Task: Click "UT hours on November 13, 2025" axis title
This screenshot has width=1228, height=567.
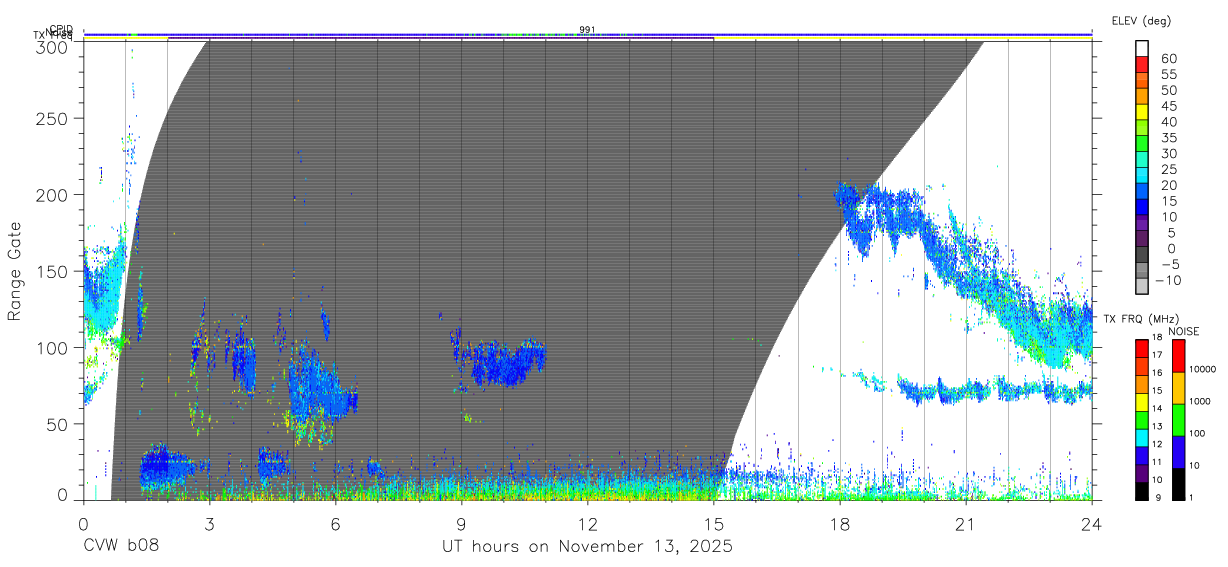Action: click(588, 547)
